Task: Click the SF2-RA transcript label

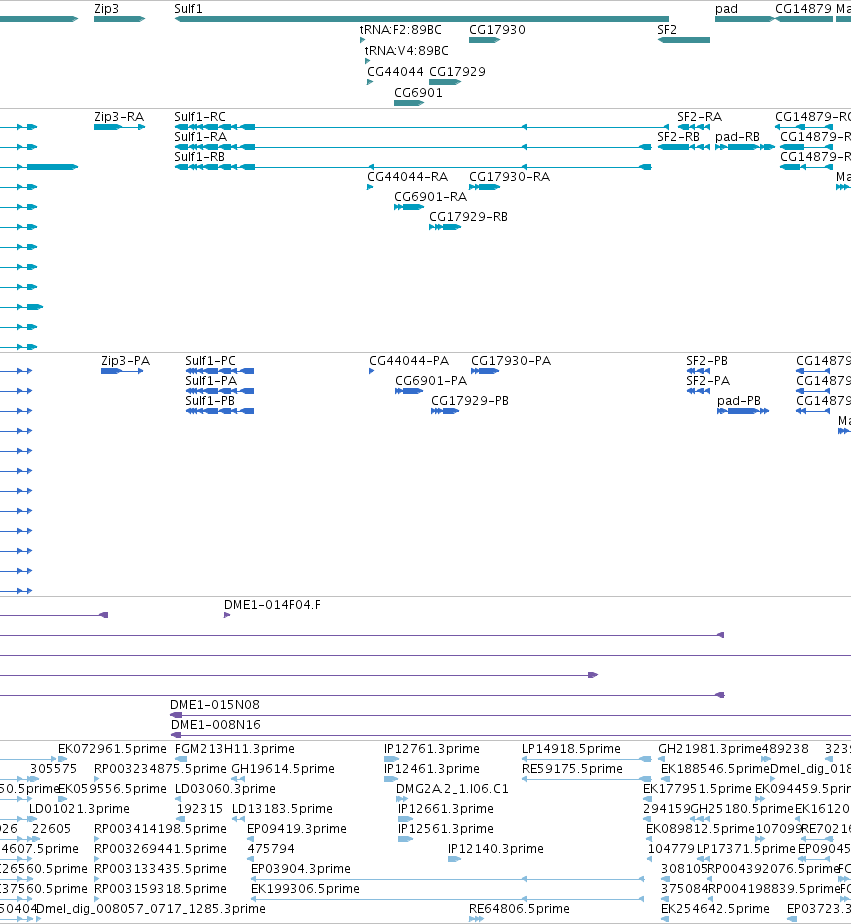Action: [x=700, y=117]
